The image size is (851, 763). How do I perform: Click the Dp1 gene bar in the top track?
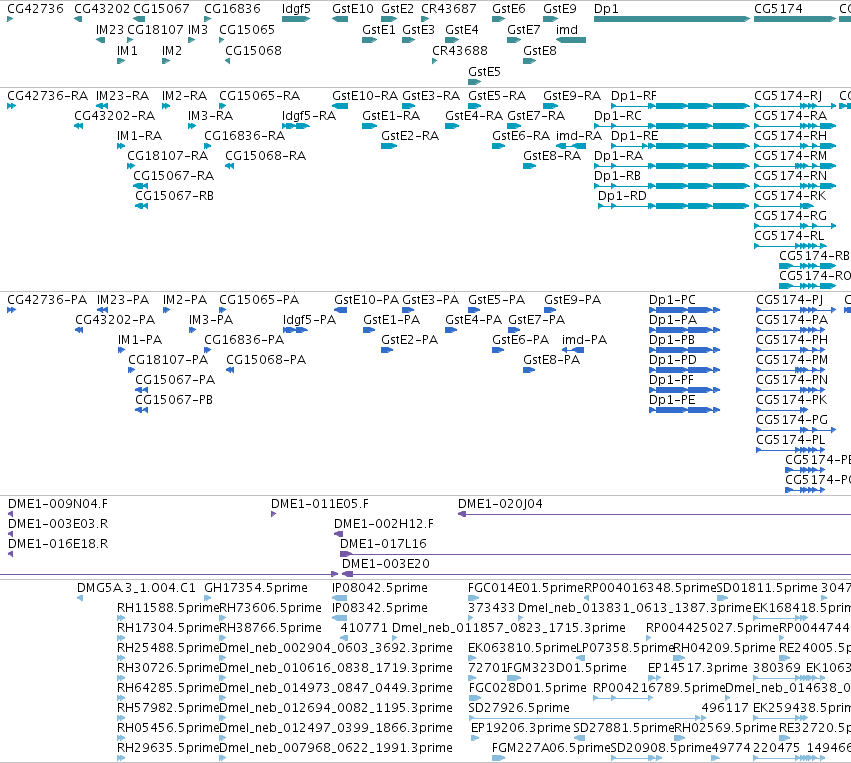coord(672,19)
